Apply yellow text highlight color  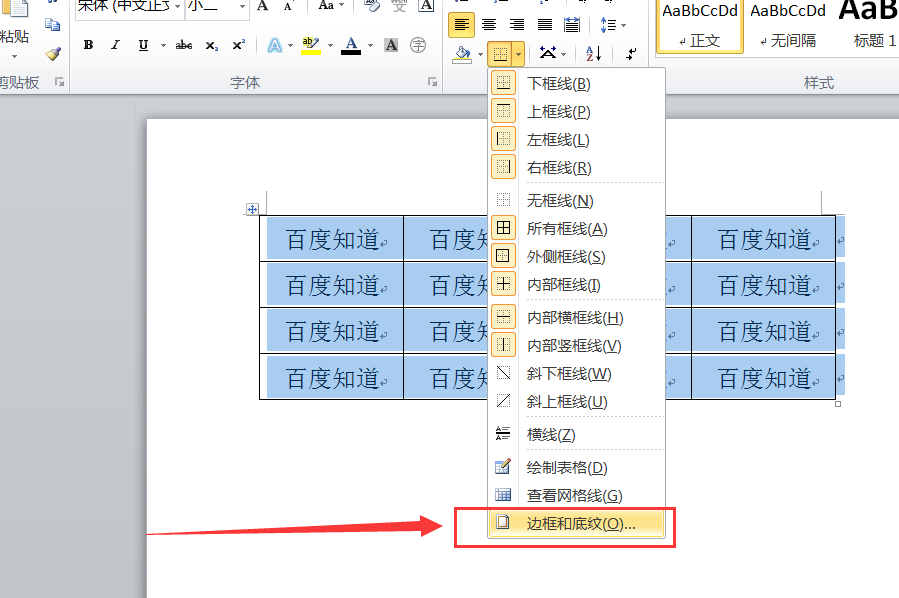(311, 45)
